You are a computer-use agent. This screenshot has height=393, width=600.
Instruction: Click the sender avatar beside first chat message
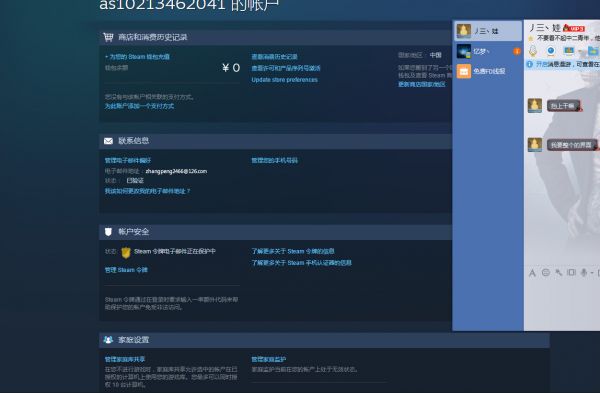coord(535,106)
